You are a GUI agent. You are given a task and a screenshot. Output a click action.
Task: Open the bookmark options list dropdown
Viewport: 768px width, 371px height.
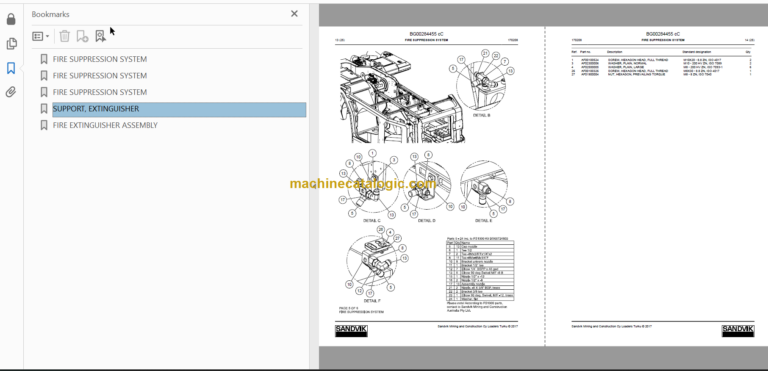click(41, 36)
